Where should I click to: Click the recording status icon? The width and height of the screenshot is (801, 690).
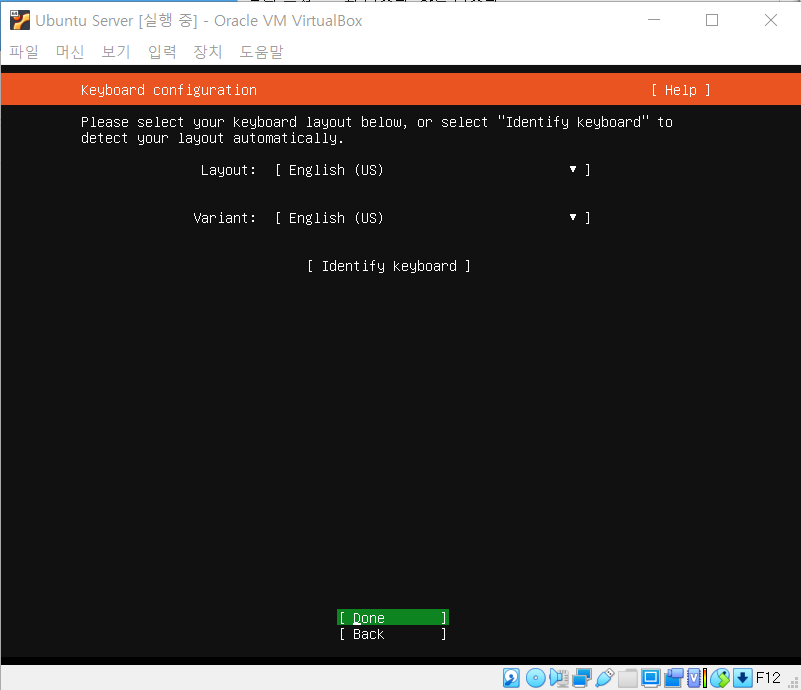[x=674, y=678]
